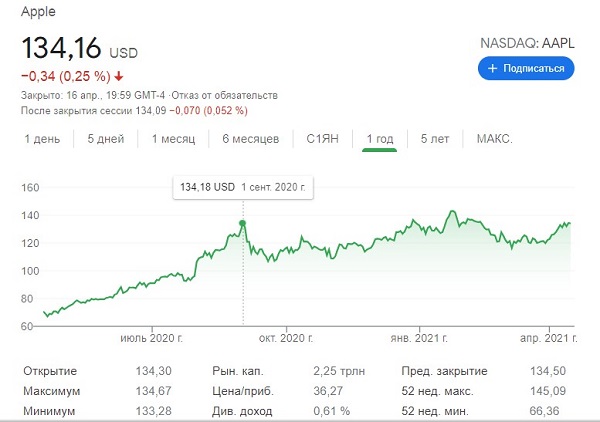This screenshot has width=600, height=422.
Task: Click the red down arrow icon
Action: tap(119, 77)
